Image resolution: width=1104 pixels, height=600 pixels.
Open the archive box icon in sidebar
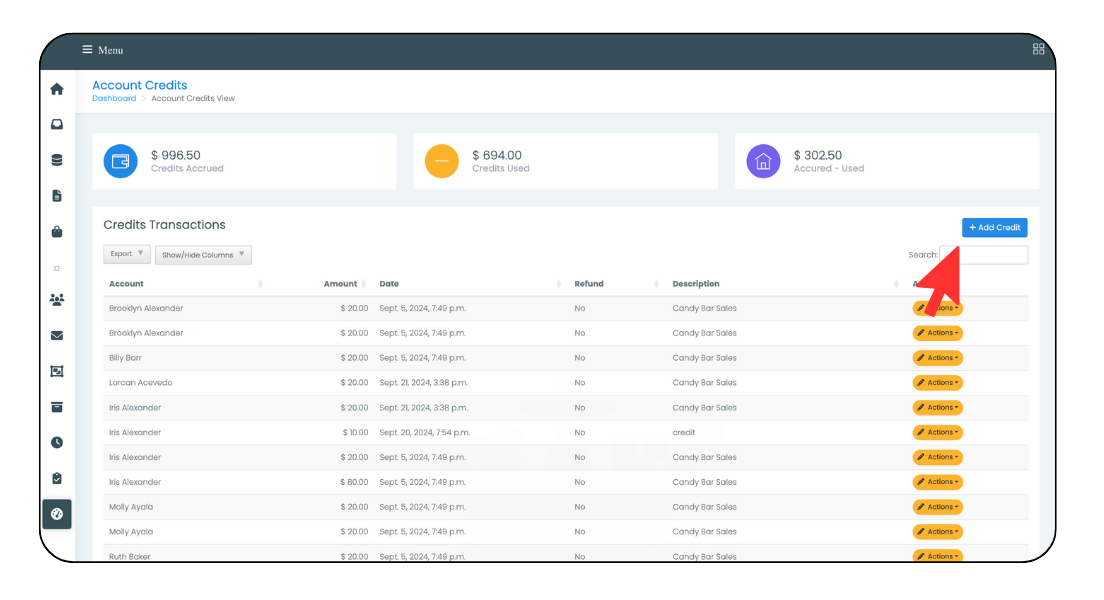tap(57, 407)
